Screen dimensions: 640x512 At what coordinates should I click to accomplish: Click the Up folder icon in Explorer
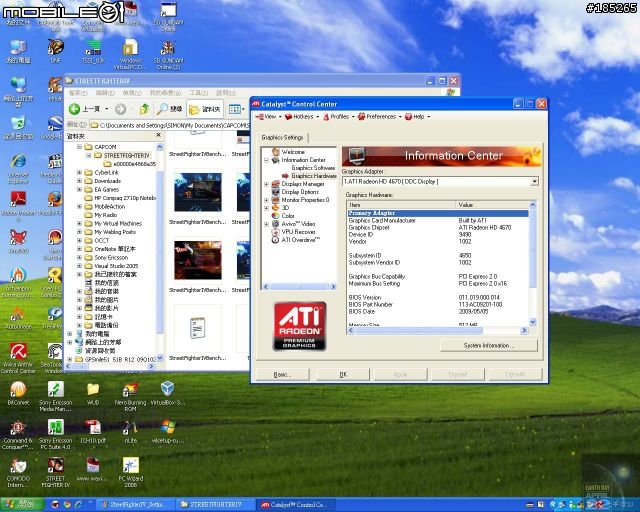144,109
